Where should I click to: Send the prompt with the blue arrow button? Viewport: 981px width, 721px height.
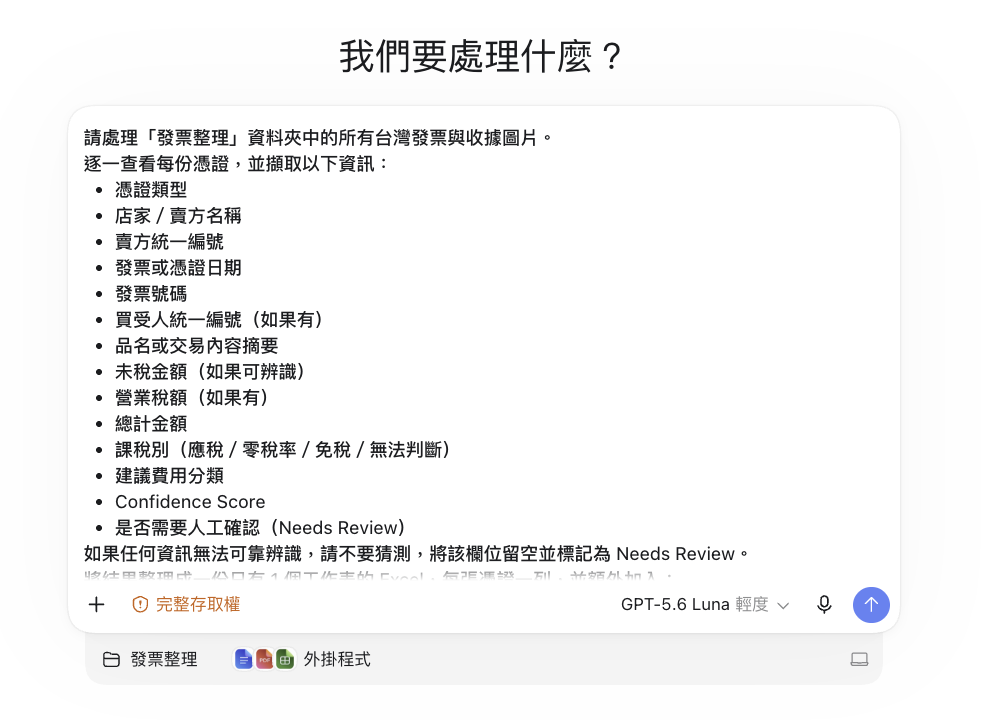pos(871,605)
